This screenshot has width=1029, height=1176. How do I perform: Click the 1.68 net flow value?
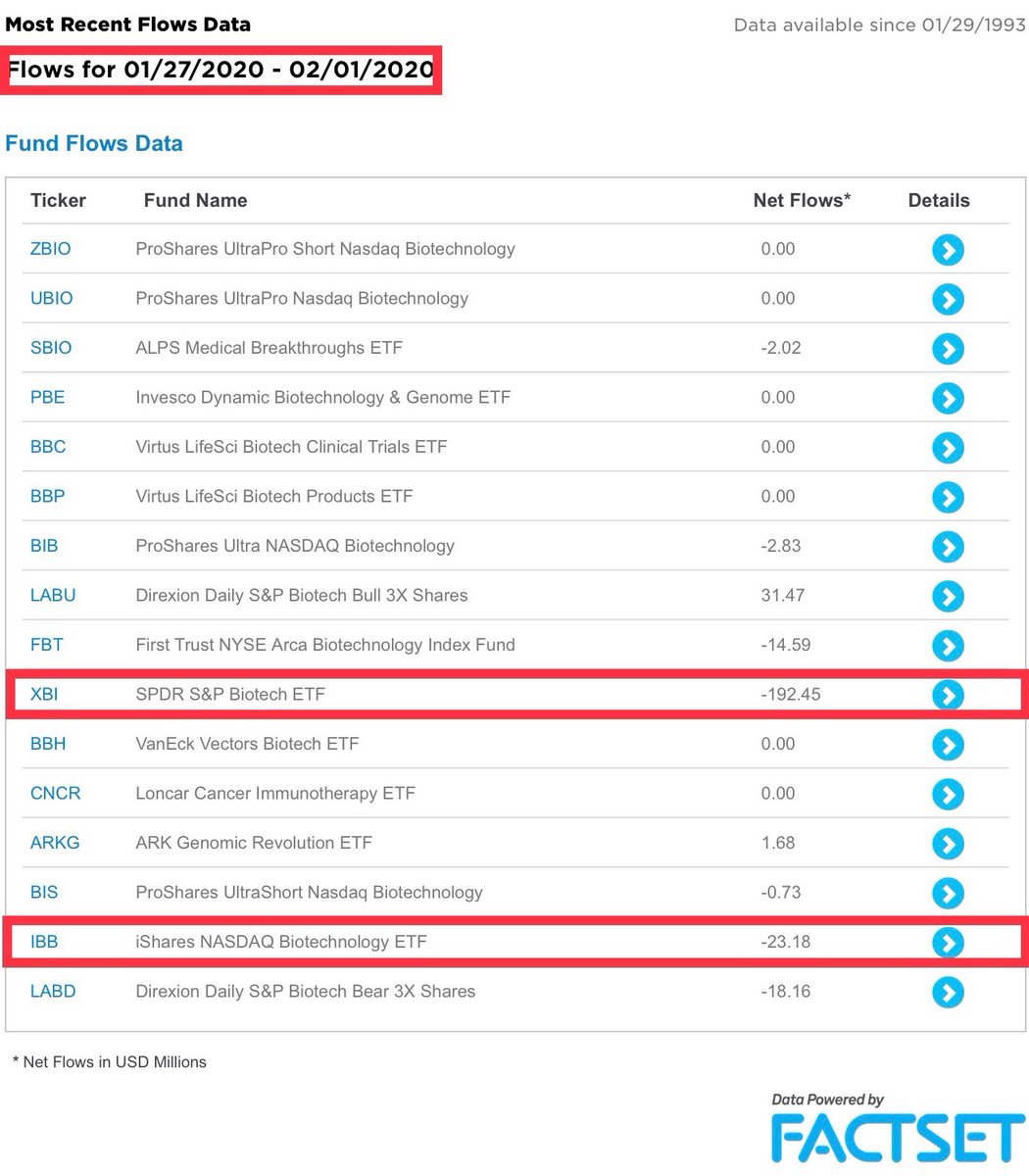click(778, 843)
